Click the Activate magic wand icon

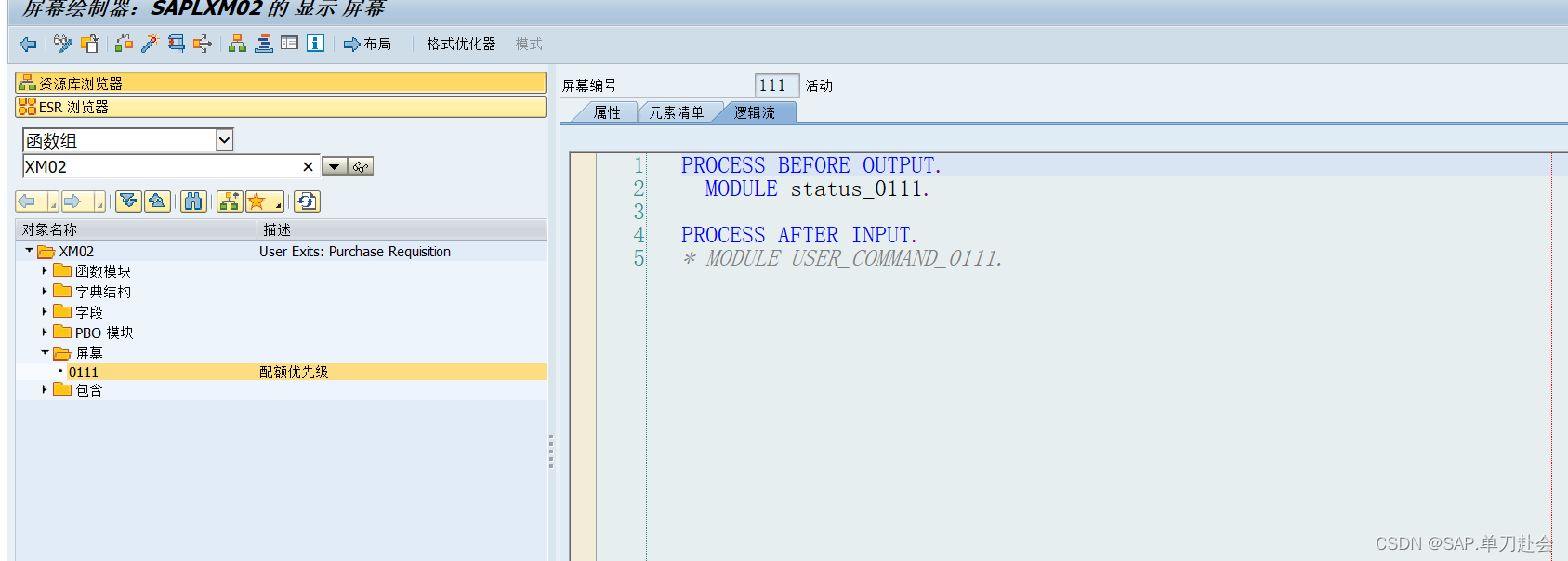click(x=151, y=44)
